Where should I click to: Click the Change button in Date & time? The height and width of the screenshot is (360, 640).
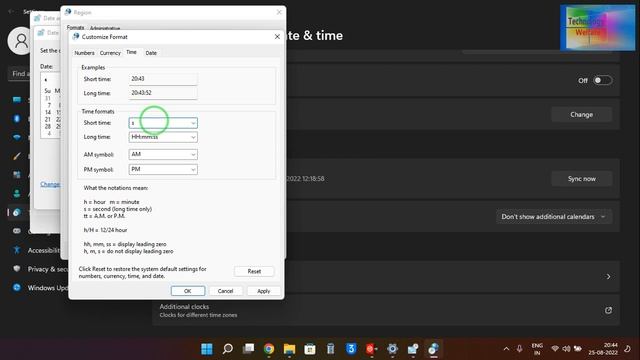pos(582,115)
